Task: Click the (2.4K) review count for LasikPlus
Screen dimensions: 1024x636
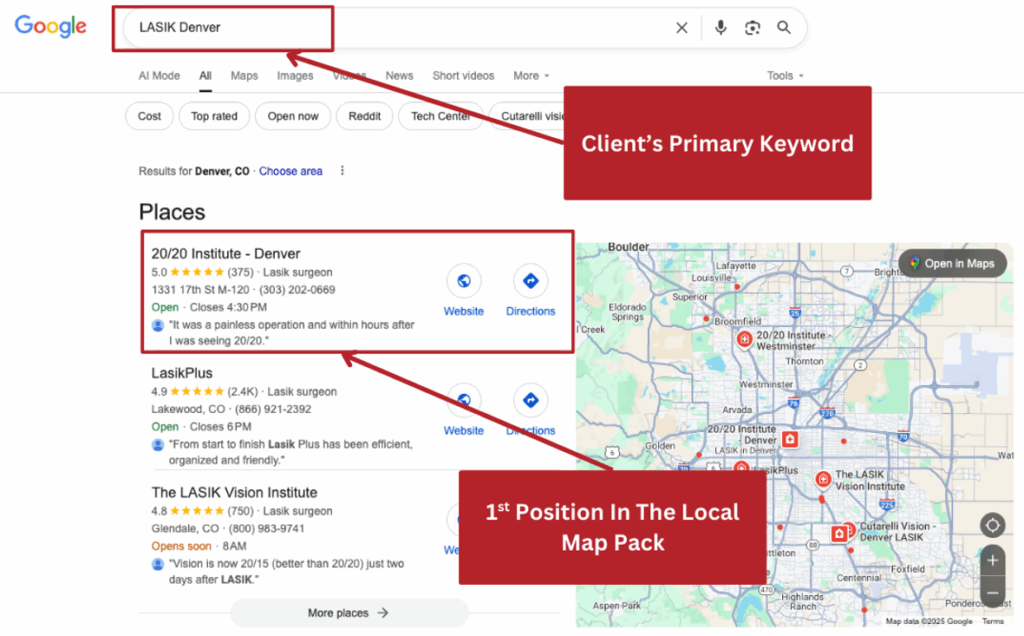Action: pyautogui.click(x=242, y=392)
